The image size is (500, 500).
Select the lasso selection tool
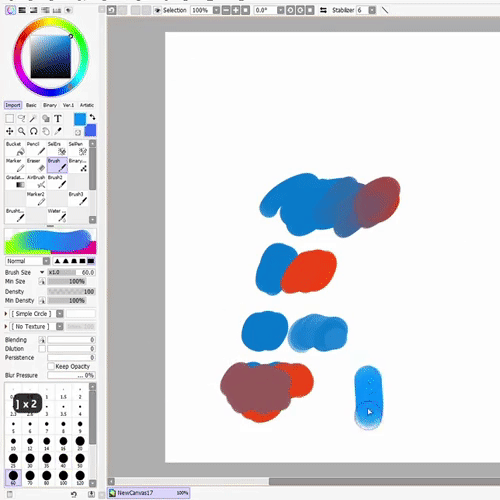[x=22, y=118]
